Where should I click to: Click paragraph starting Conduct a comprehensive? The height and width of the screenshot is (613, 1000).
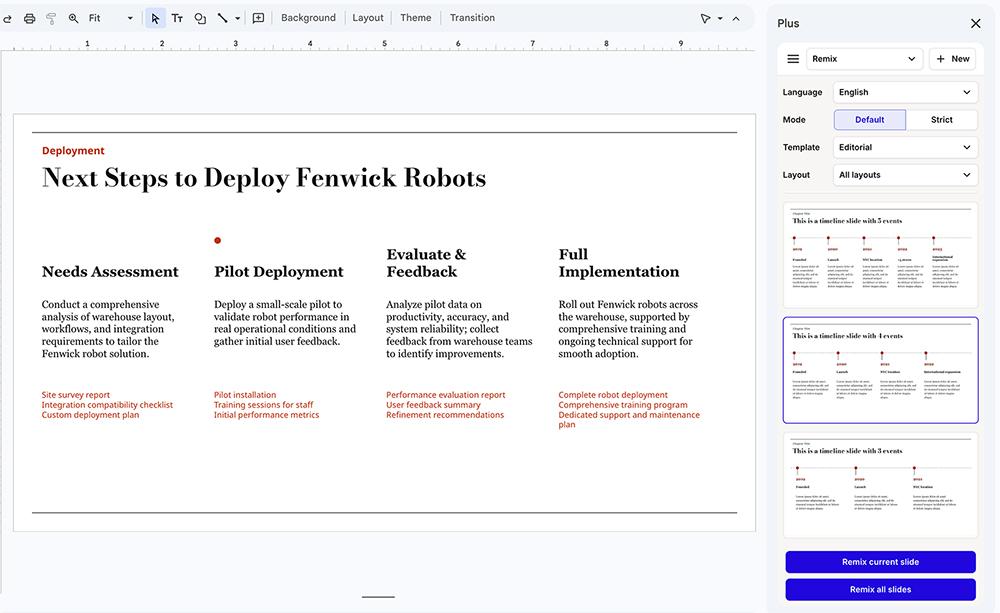point(108,329)
